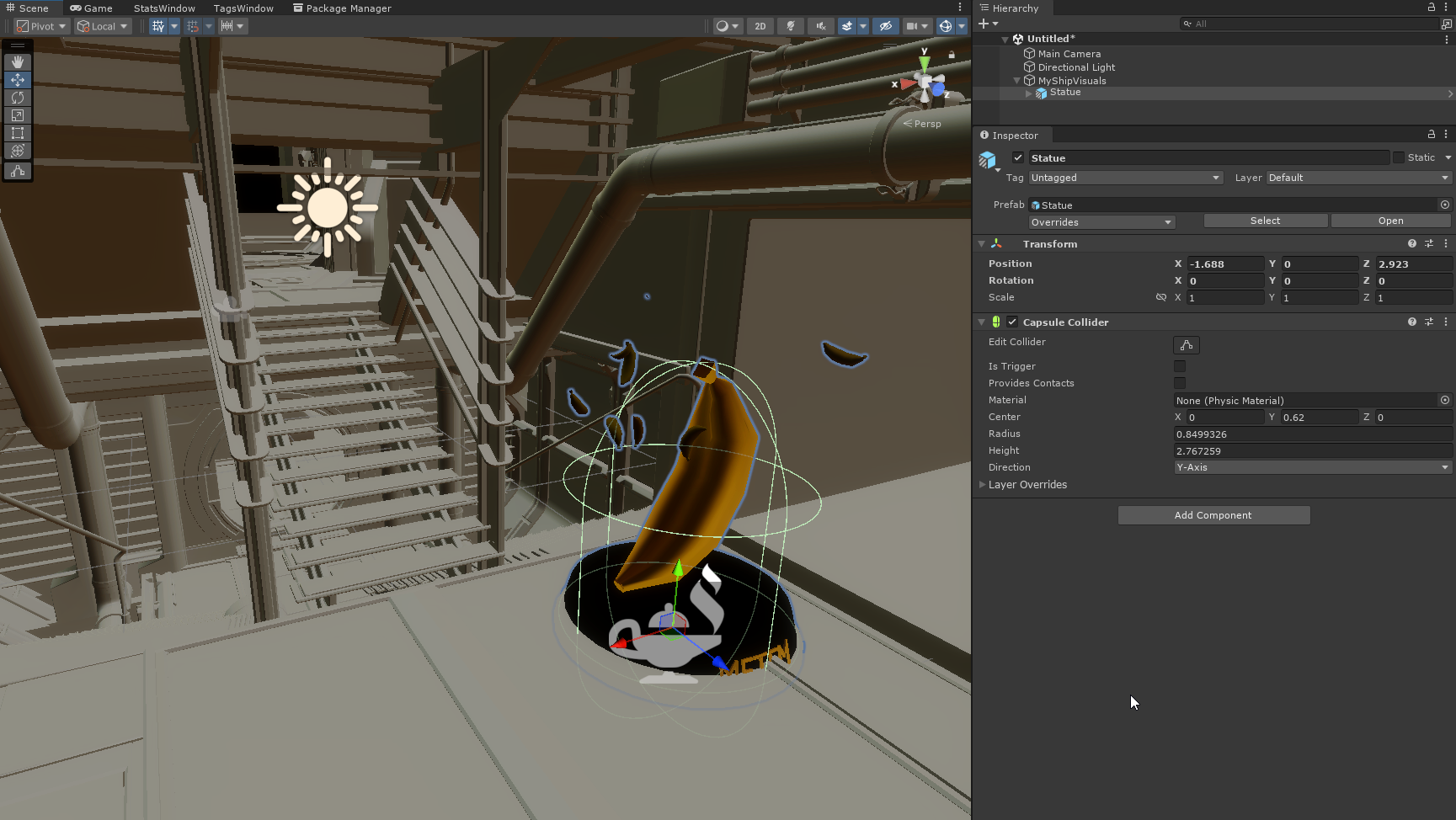Select the Scale tool

(18, 115)
